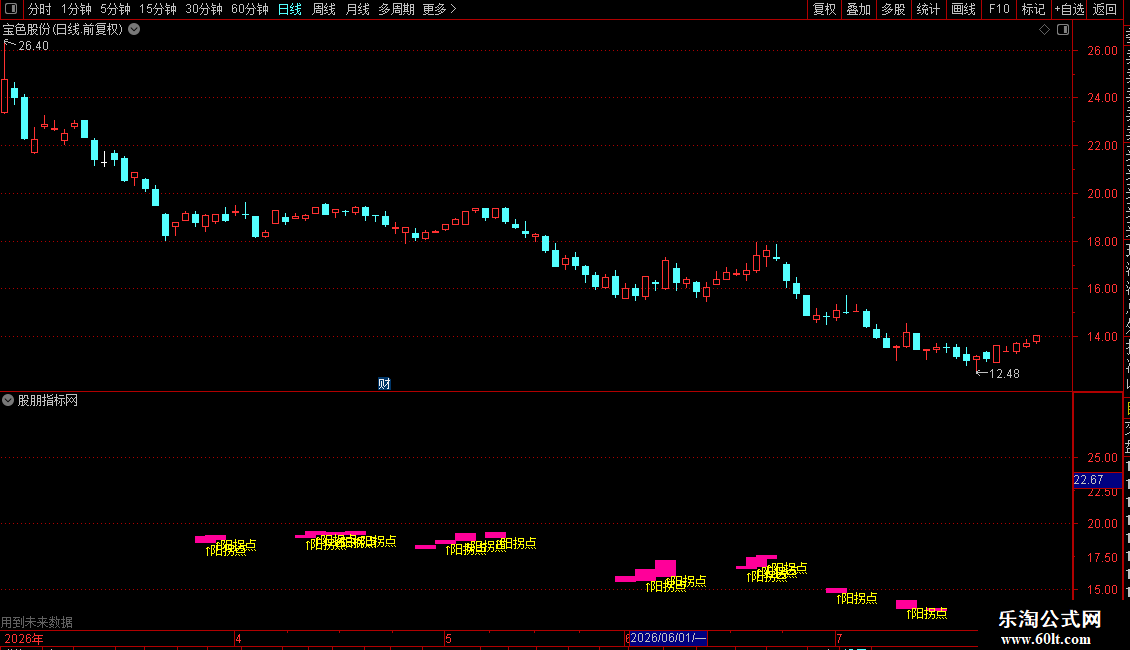Screen dimensions: 1130x650
Task: Open the 统计 statistics tool
Action: tap(928, 9)
